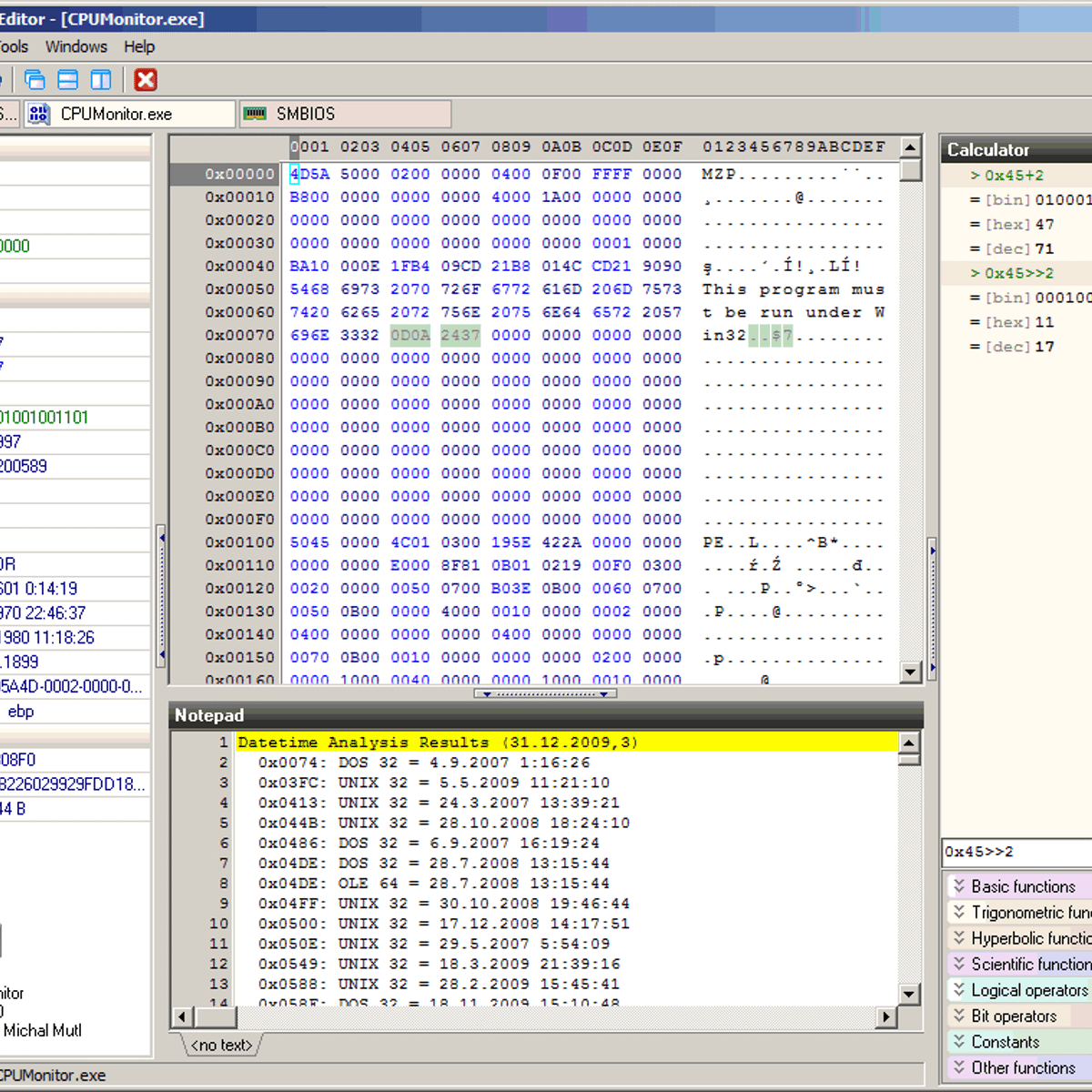Click the red close document icon
Screen dimensions: 1092x1092
click(x=146, y=80)
